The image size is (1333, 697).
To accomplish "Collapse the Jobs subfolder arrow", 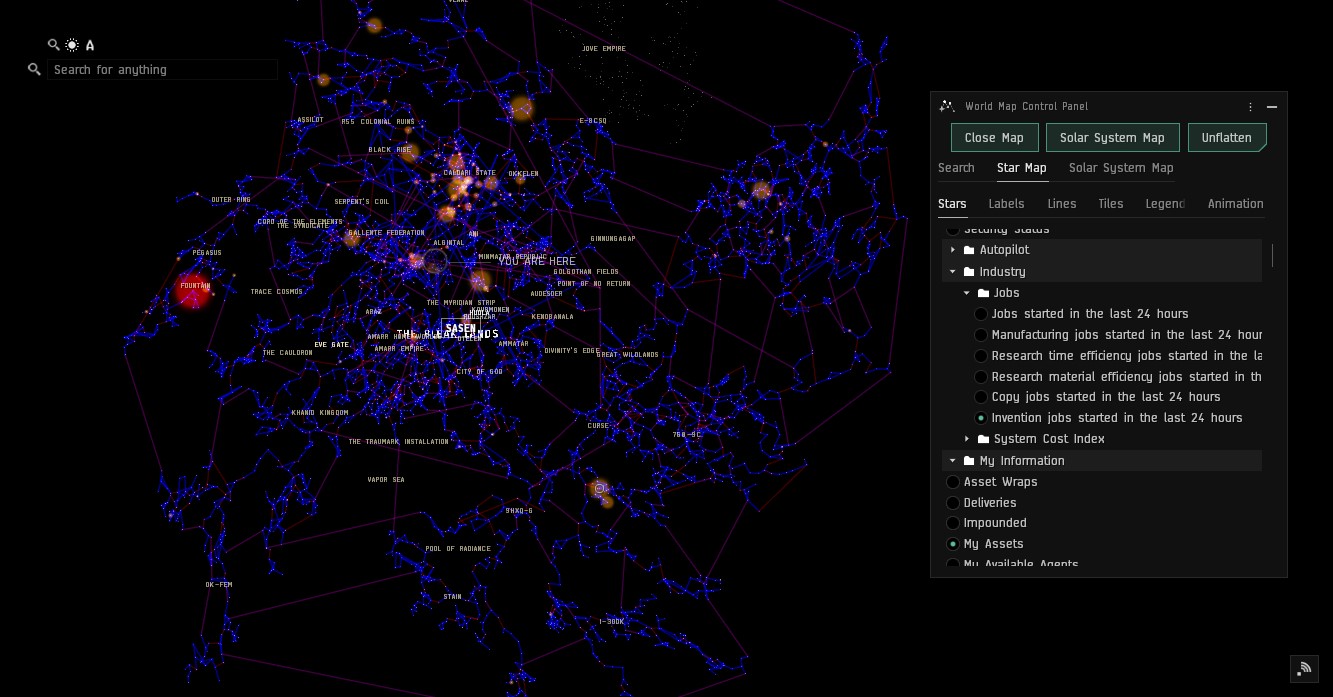I will click(x=967, y=293).
